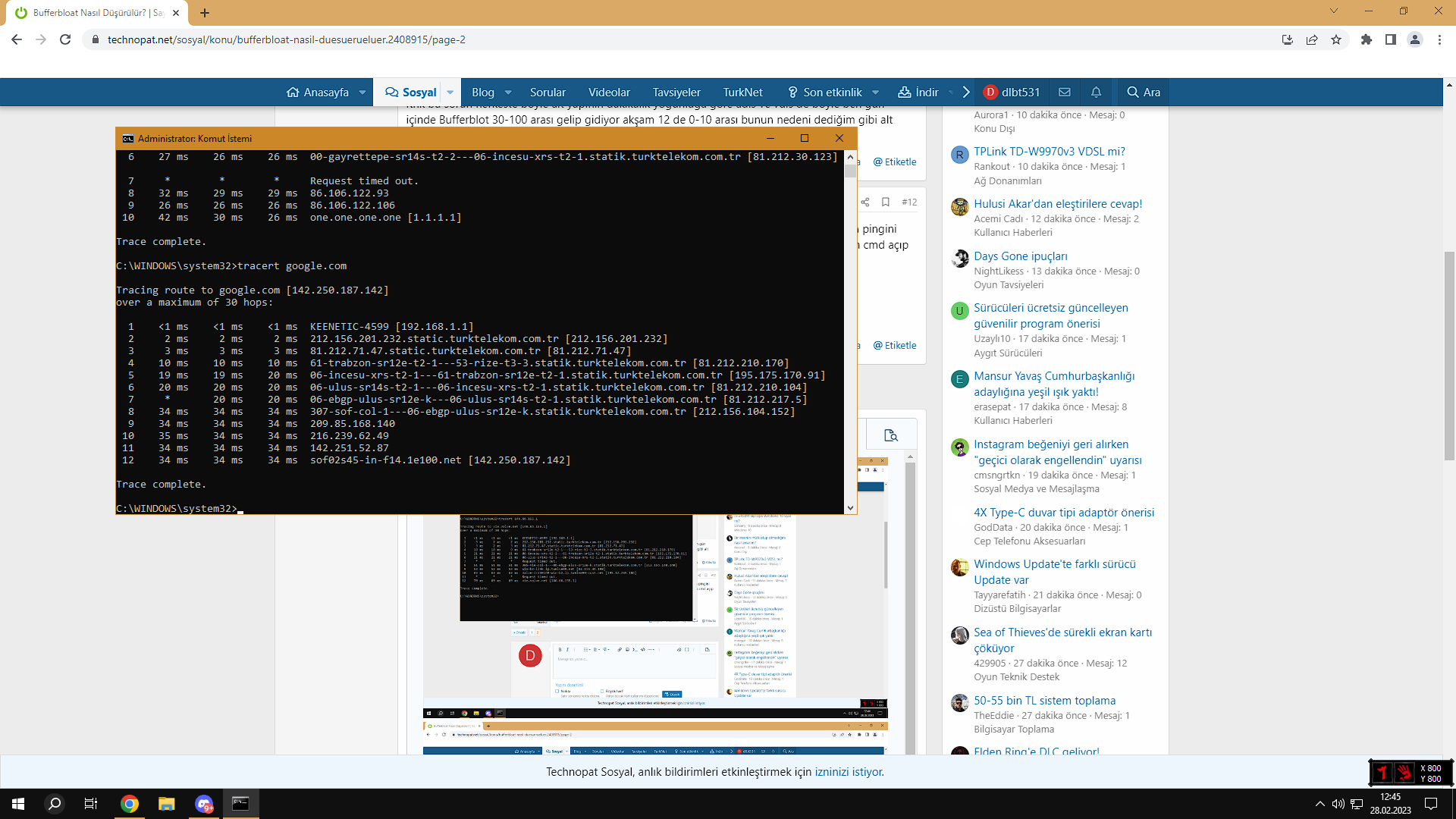1456x819 pixels.
Task: Open the Ara search in the navbar
Action: click(1144, 92)
